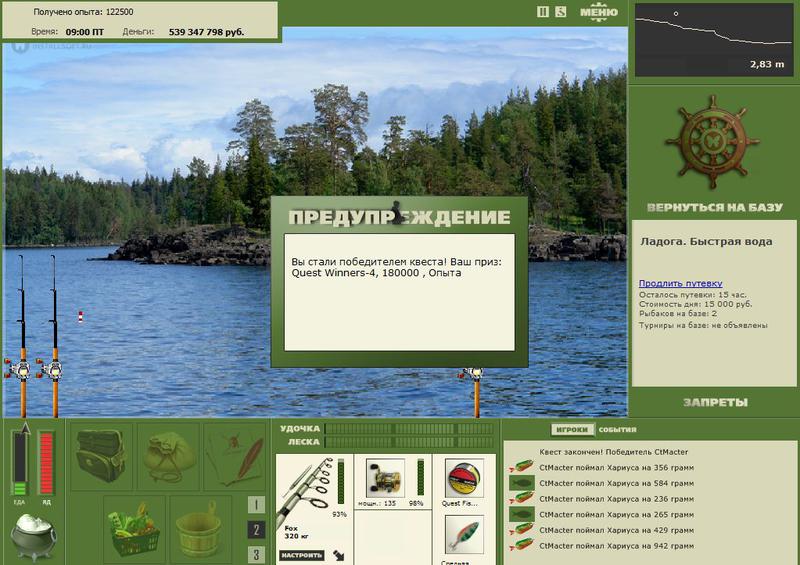Open the map and feather notes
The width and height of the screenshot is (800, 565).
point(235,455)
